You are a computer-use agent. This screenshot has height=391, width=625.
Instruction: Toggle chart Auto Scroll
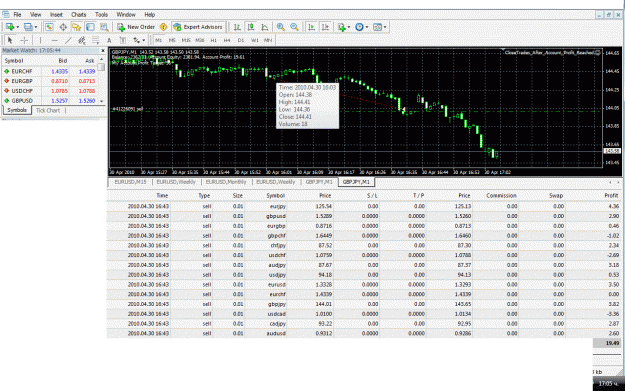312,27
